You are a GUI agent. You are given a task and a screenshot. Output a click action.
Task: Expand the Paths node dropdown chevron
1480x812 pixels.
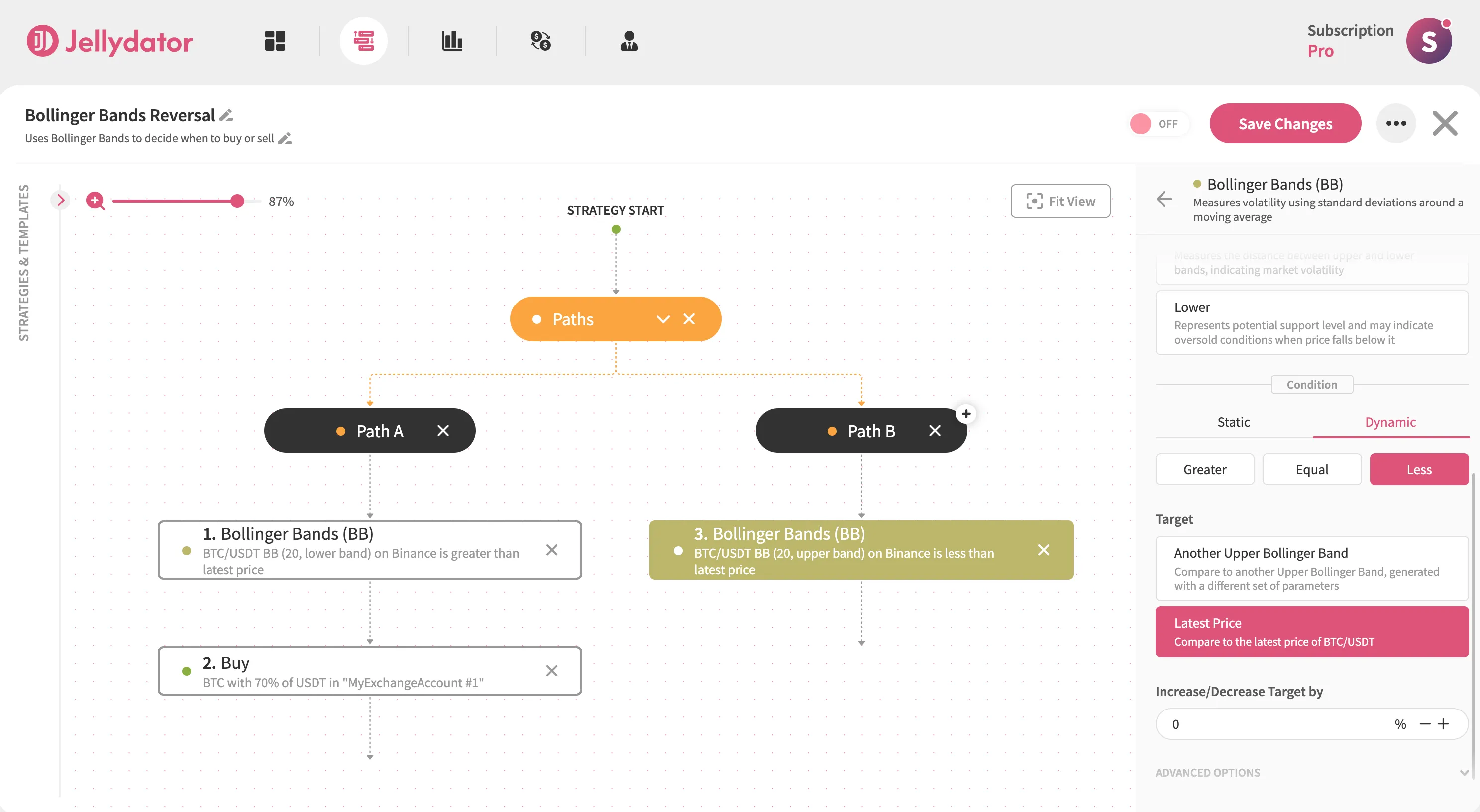[663, 319]
